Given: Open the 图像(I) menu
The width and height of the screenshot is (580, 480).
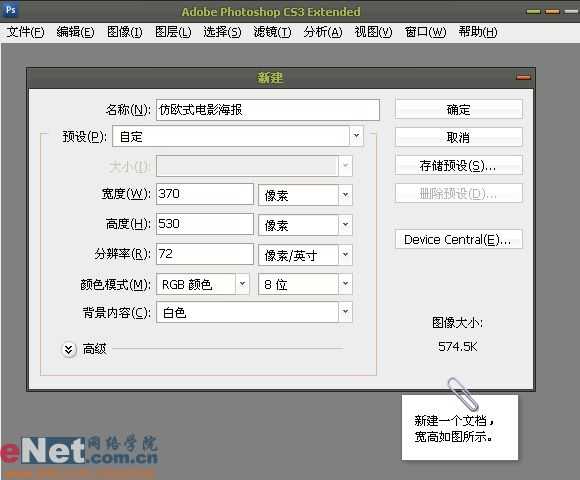Looking at the screenshot, I should (124, 32).
